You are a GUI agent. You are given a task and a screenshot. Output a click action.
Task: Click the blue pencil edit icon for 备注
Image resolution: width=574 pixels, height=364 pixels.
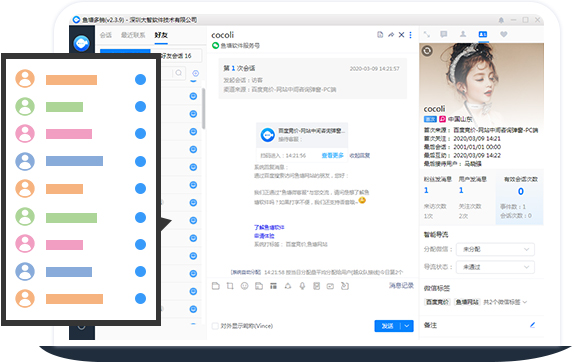(533, 325)
